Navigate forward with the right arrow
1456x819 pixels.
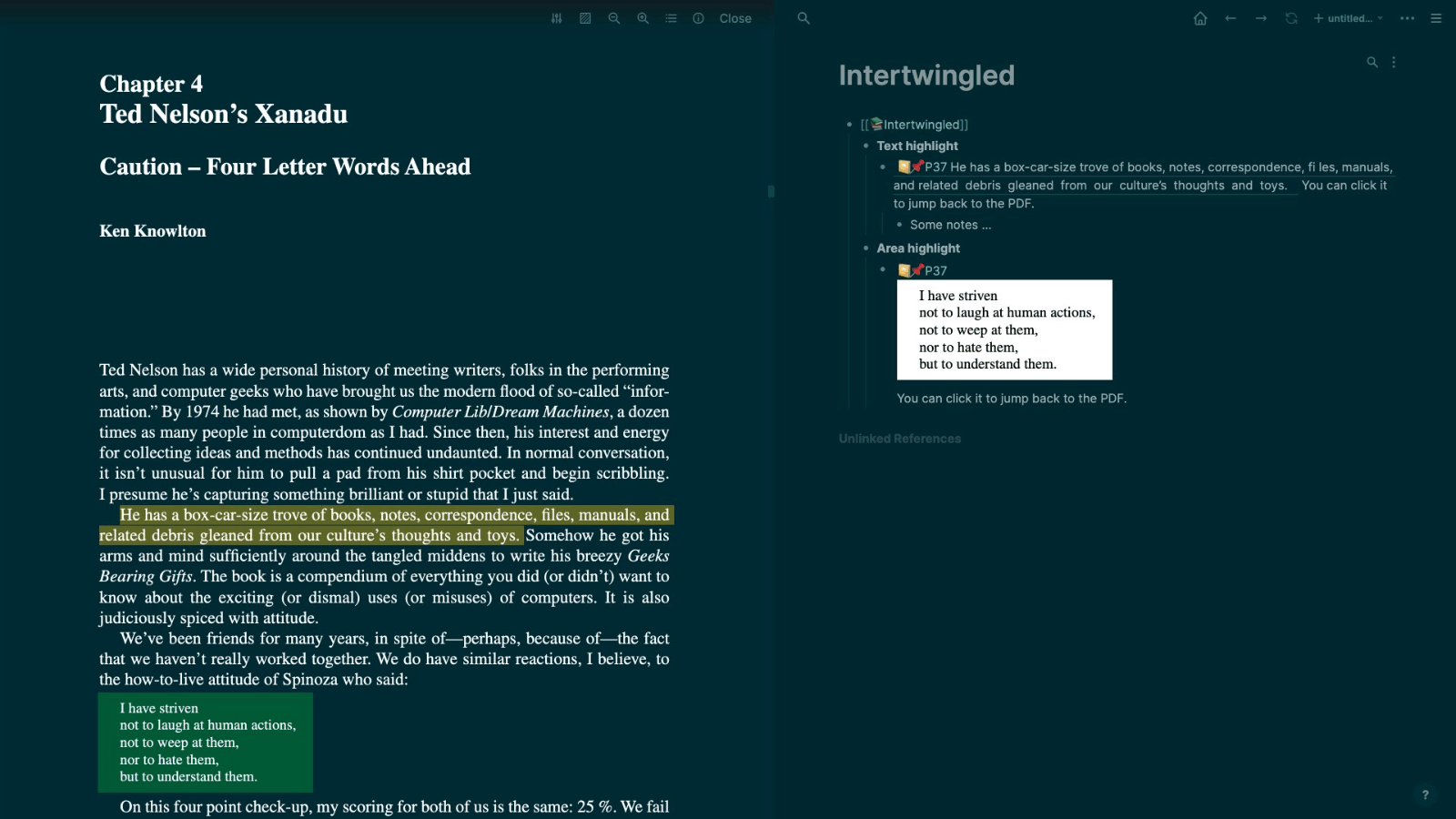[x=1260, y=18]
